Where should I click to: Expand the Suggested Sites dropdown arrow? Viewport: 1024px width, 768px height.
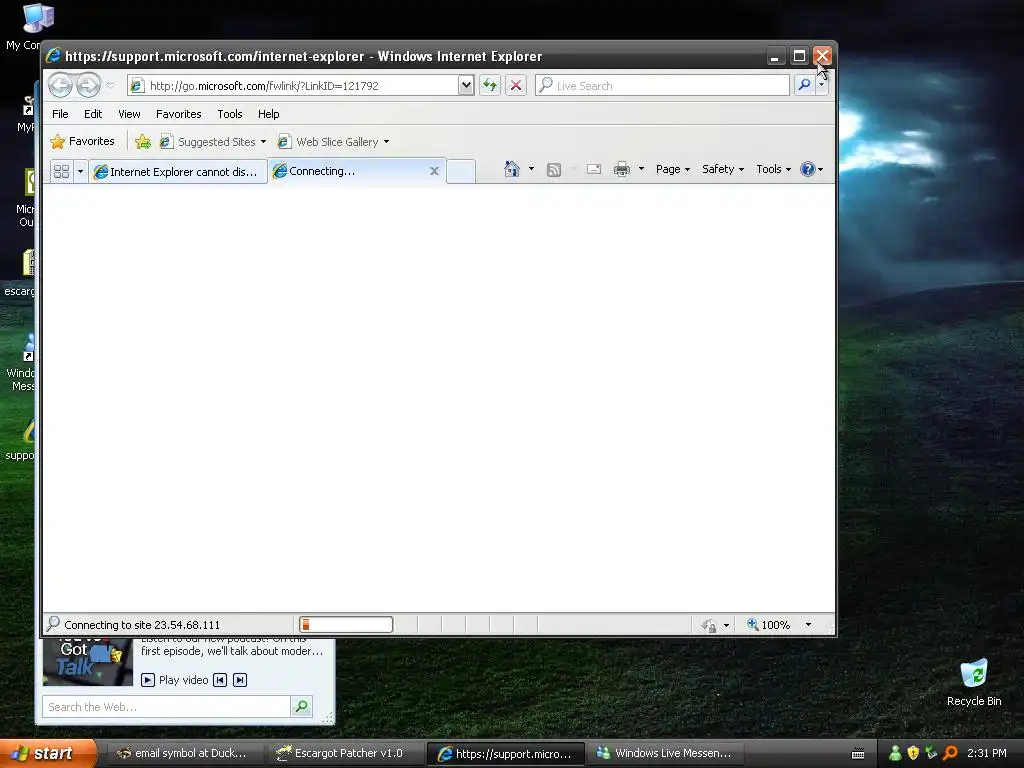point(263,142)
